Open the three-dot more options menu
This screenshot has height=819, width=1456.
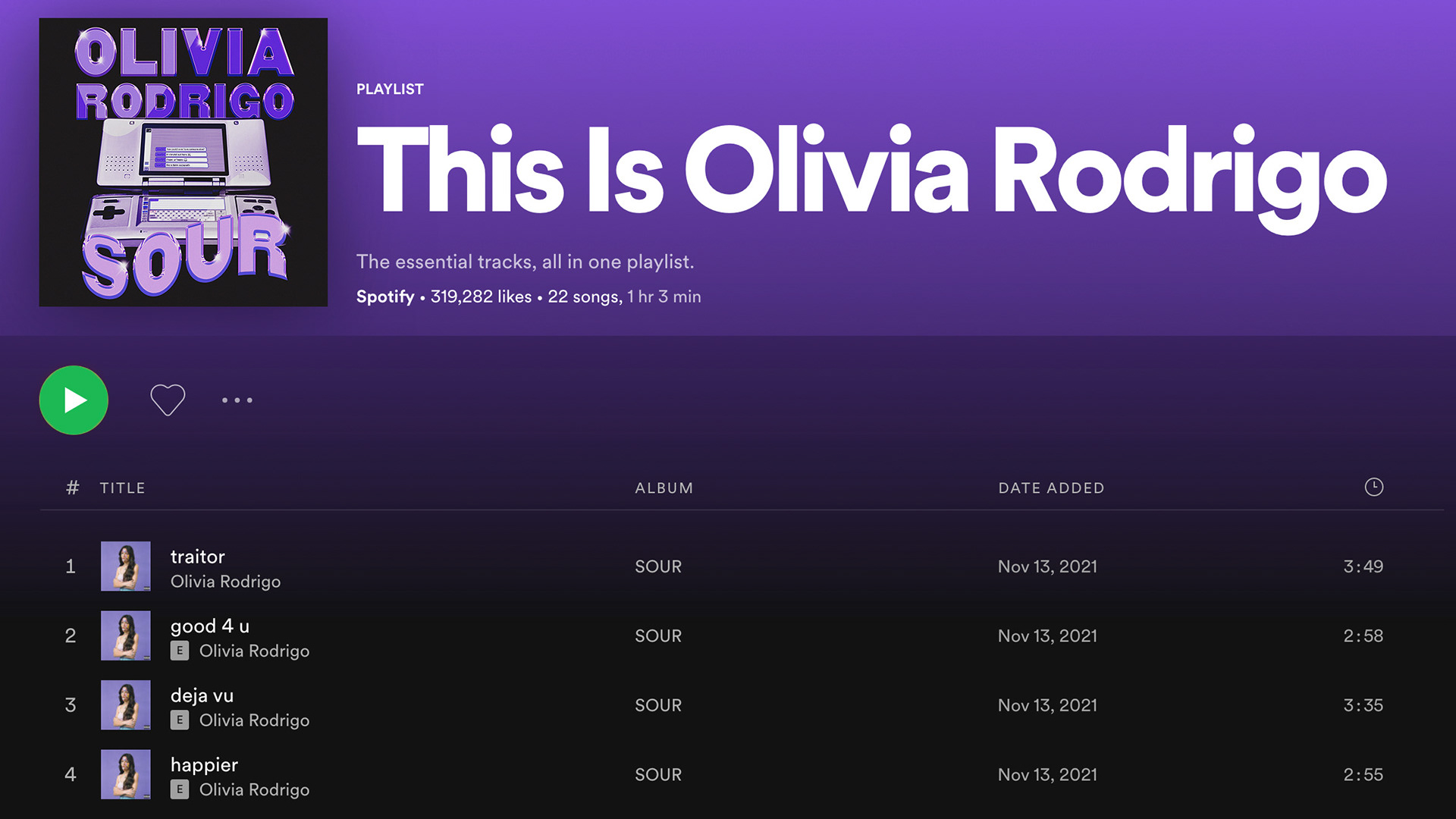(x=237, y=400)
